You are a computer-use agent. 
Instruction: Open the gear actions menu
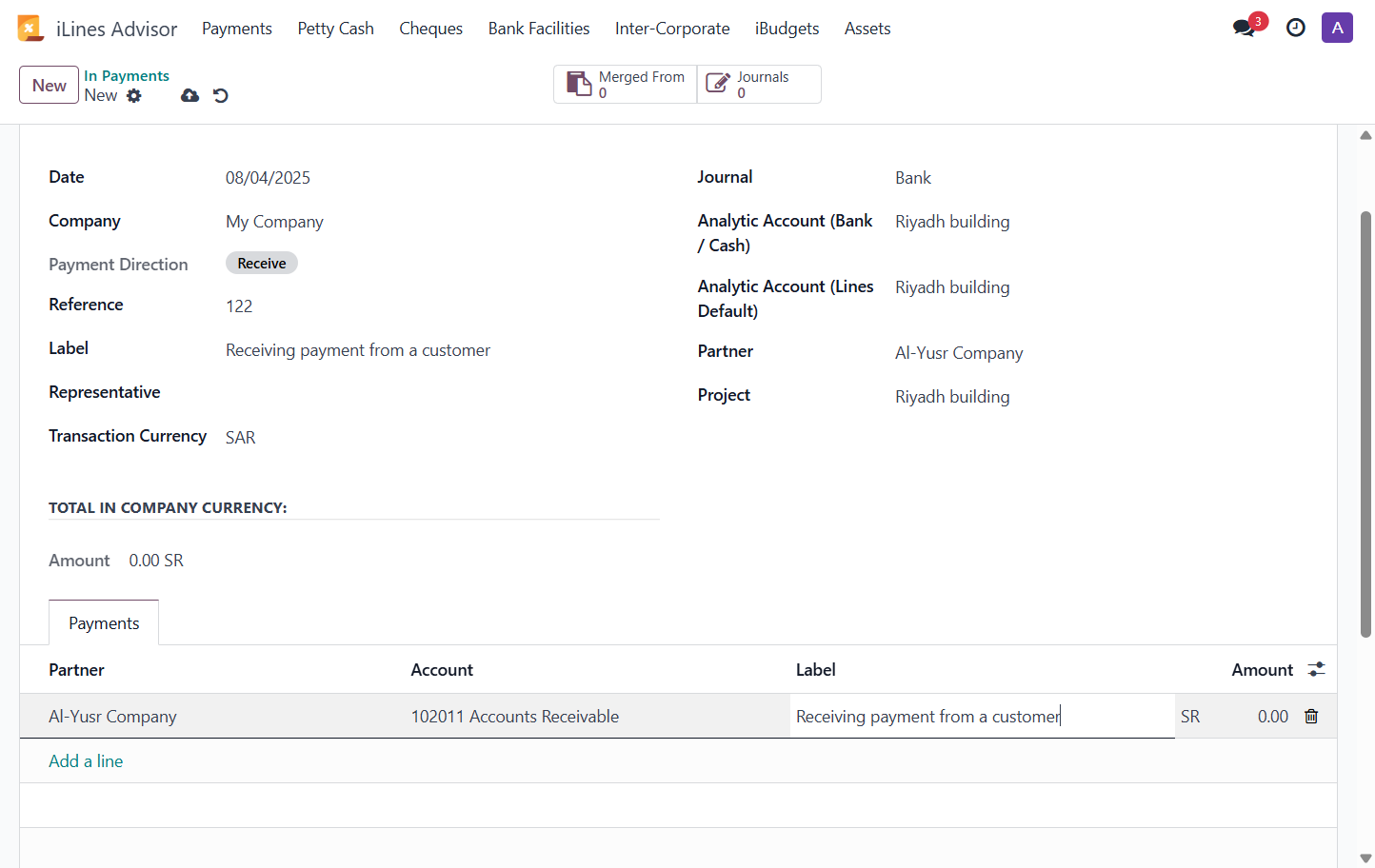point(134,95)
